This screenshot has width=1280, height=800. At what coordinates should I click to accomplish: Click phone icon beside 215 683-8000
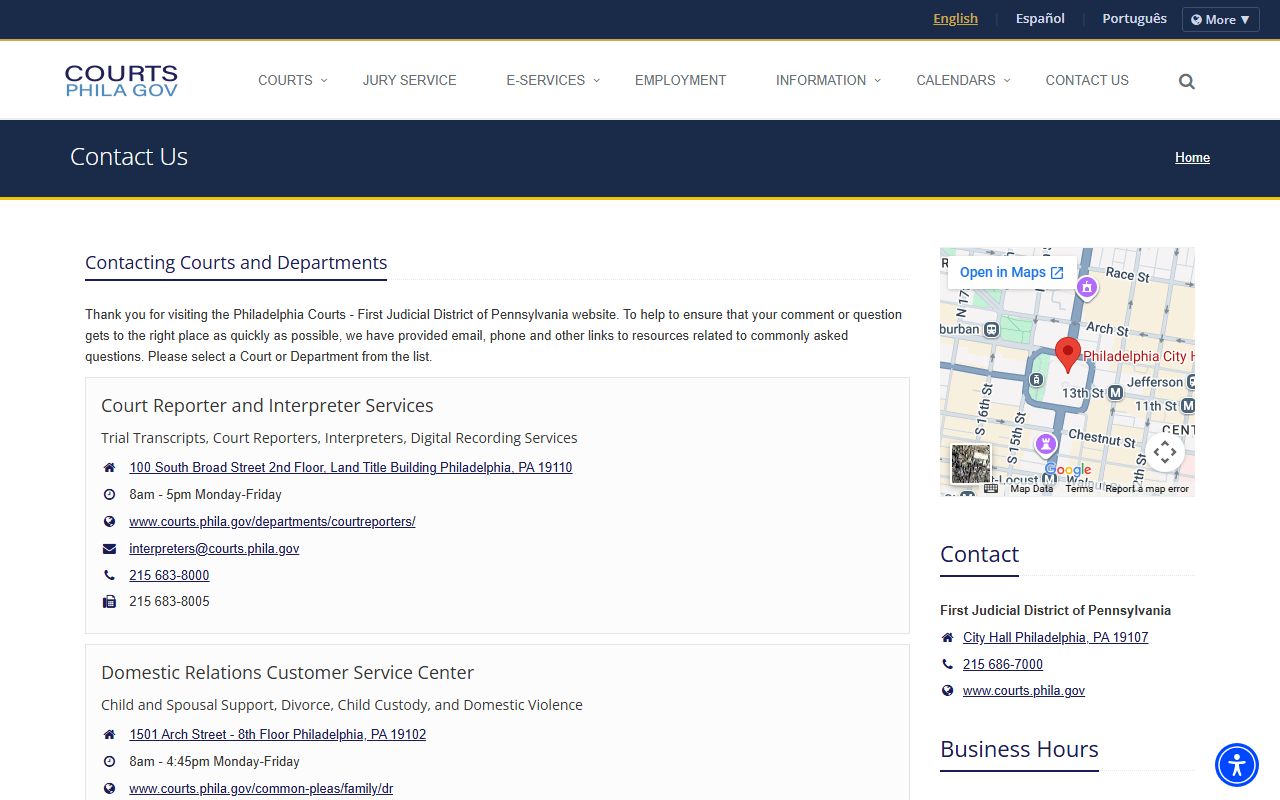coord(110,576)
